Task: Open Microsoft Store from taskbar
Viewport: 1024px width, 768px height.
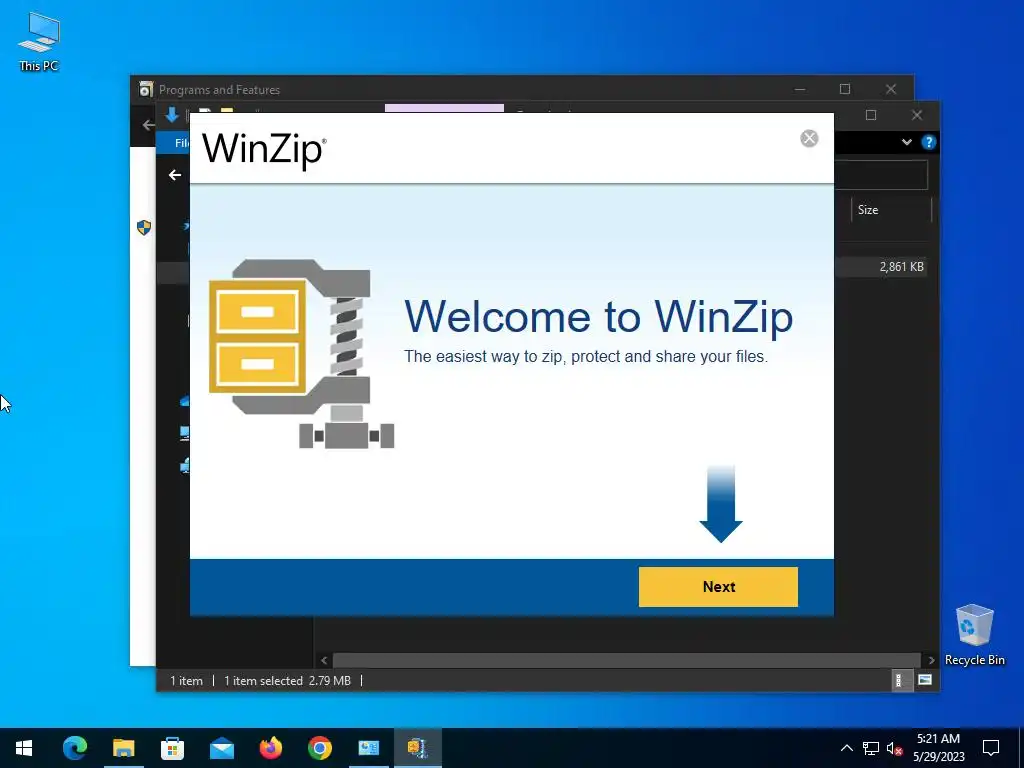Action: click(172, 748)
